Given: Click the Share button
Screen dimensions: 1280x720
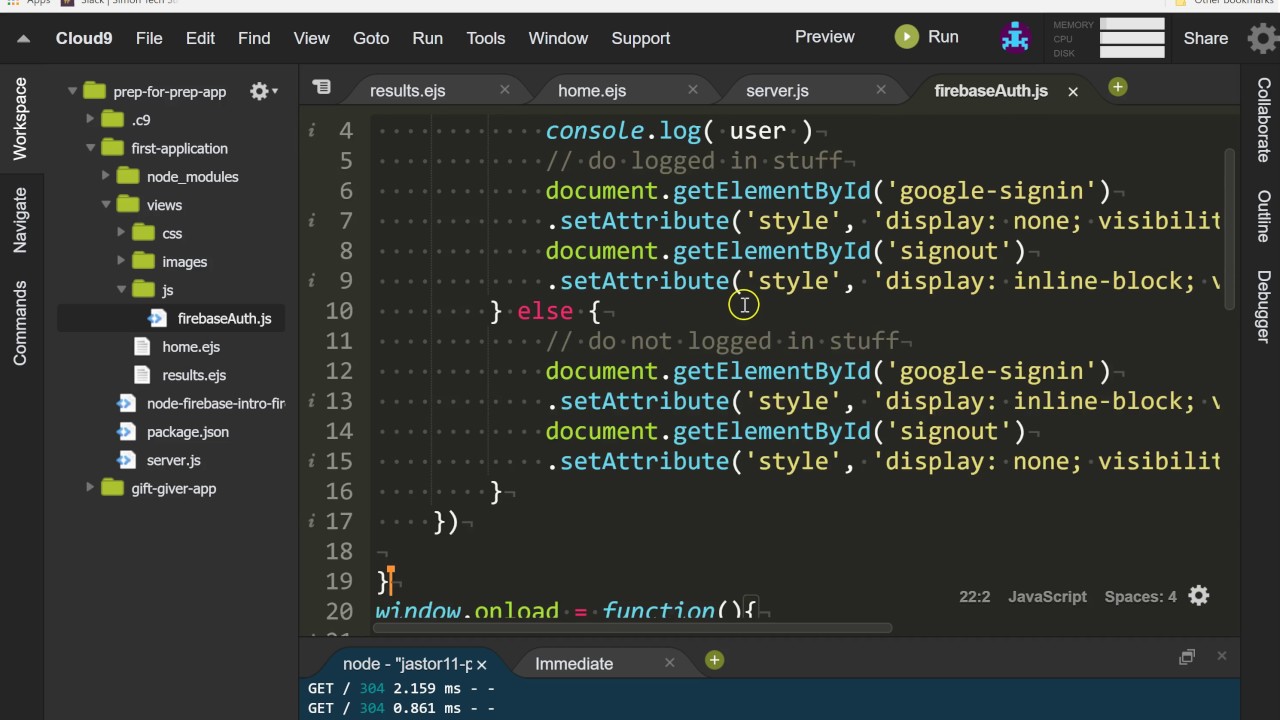Looking at the screenshot, I should (x=1206, y=38).
